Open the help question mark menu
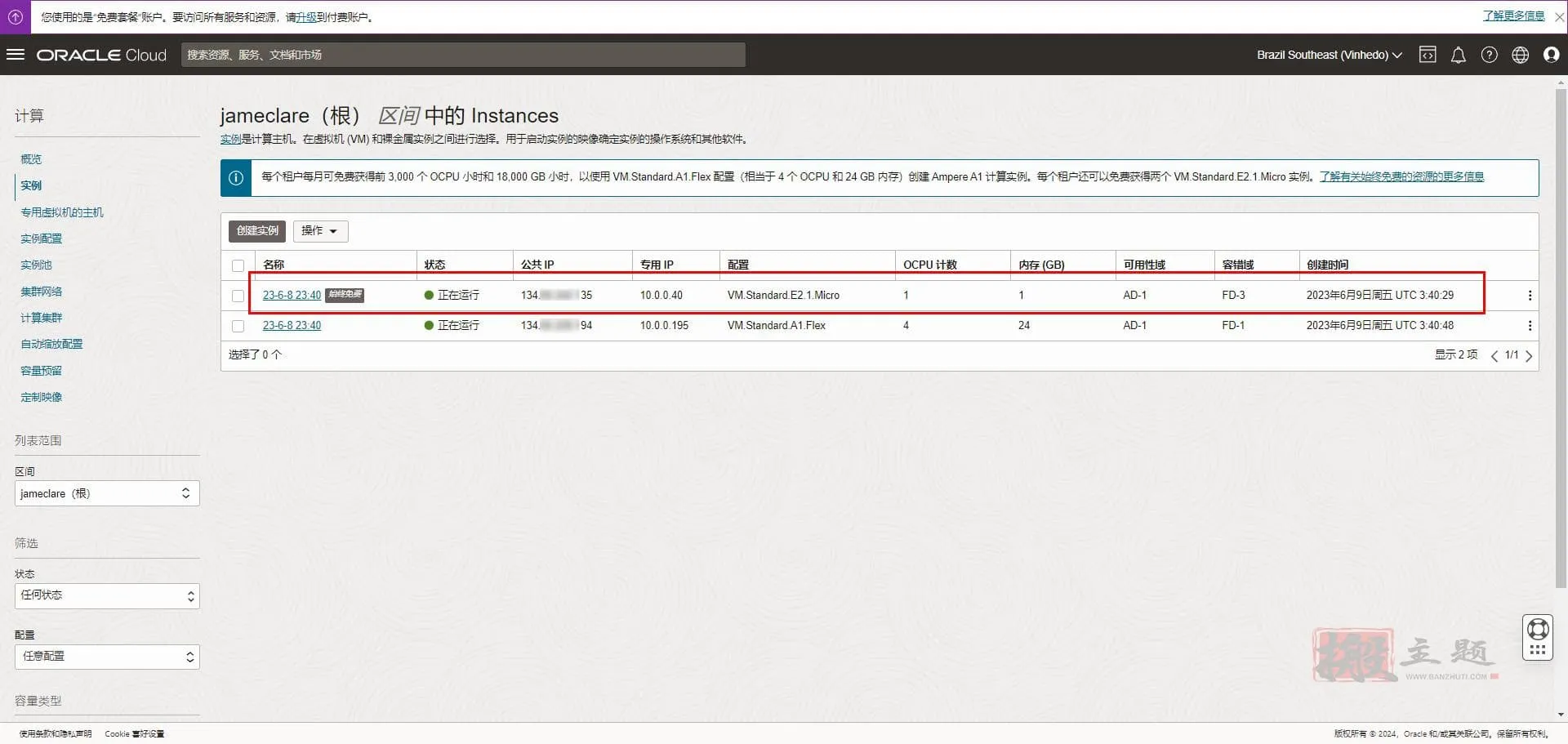This screenshot has width=1568, height=744. [x=1489, y=55]
